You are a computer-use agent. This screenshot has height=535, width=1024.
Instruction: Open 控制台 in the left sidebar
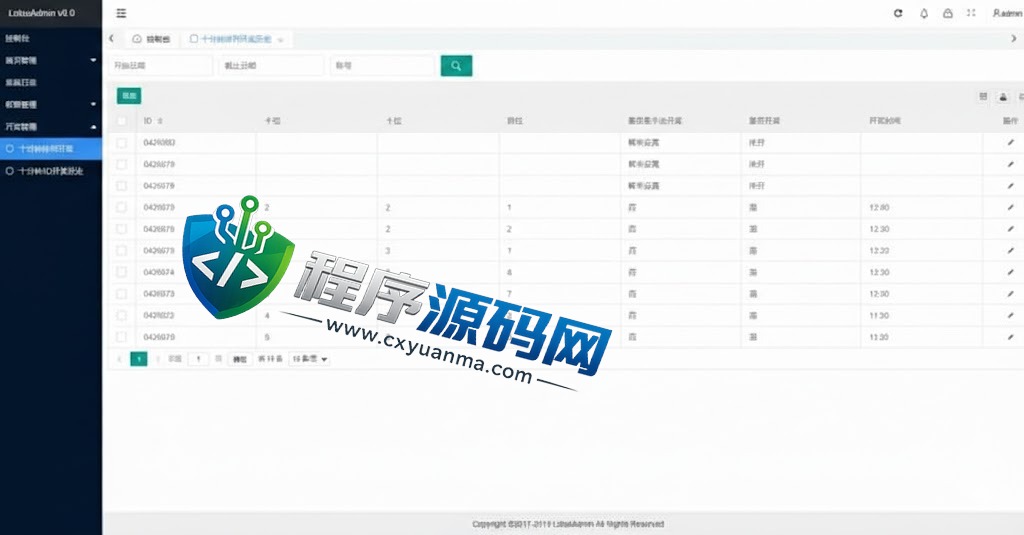click(51, 39)
